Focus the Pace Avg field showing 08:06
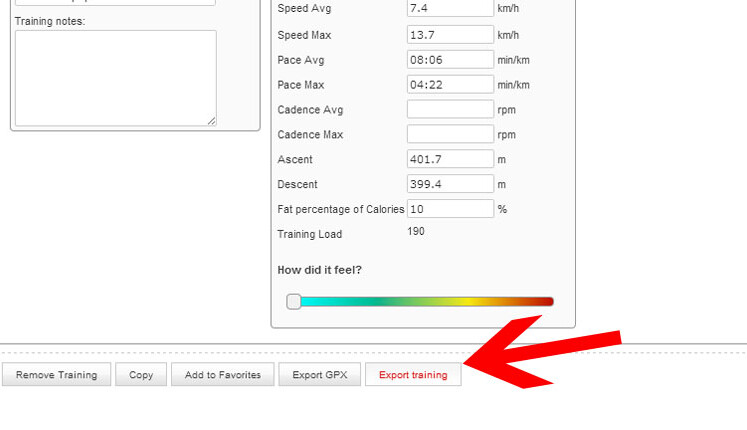 click(450, 60)
